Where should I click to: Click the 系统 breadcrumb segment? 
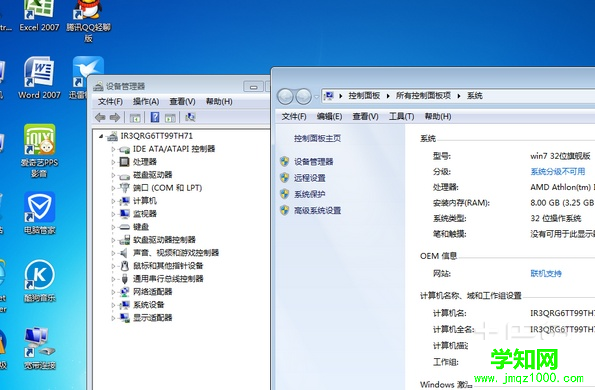coord(475,96)
